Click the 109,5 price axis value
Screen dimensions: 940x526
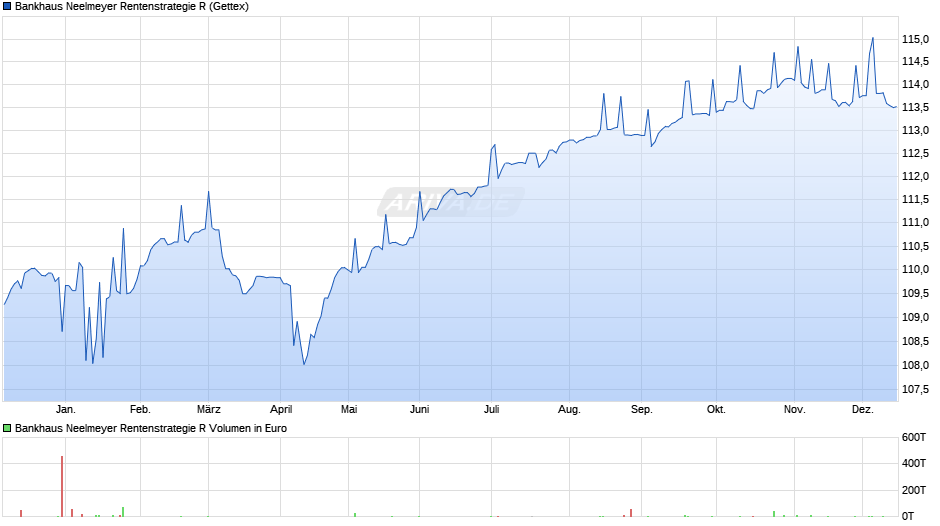(915, 293)
